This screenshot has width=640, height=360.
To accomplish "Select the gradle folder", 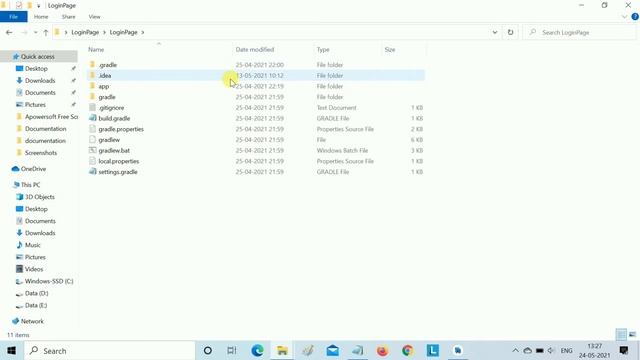I will [256, 97].
